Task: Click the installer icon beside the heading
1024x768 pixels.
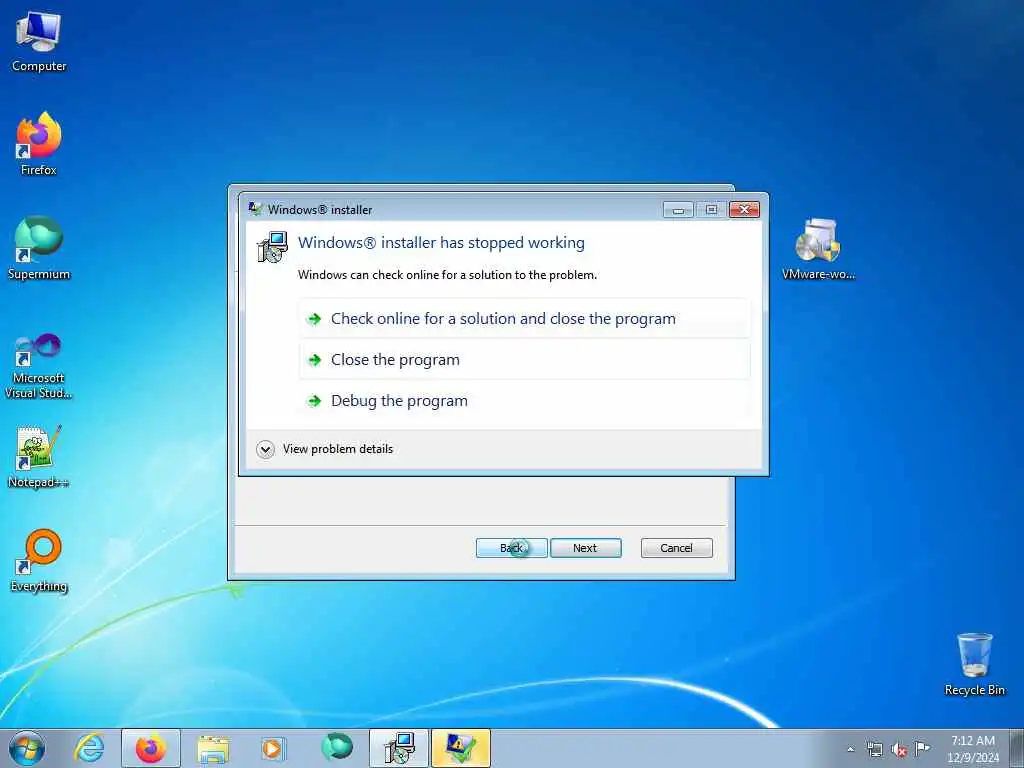Action: tap(272, 248)
